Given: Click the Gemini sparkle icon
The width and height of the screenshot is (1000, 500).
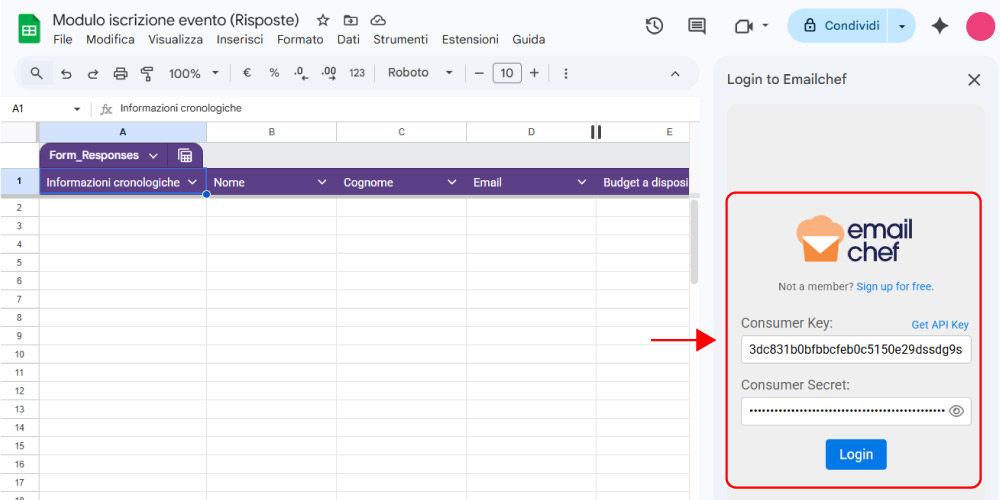Looking at the screenshot, I should tap(939, 26).
